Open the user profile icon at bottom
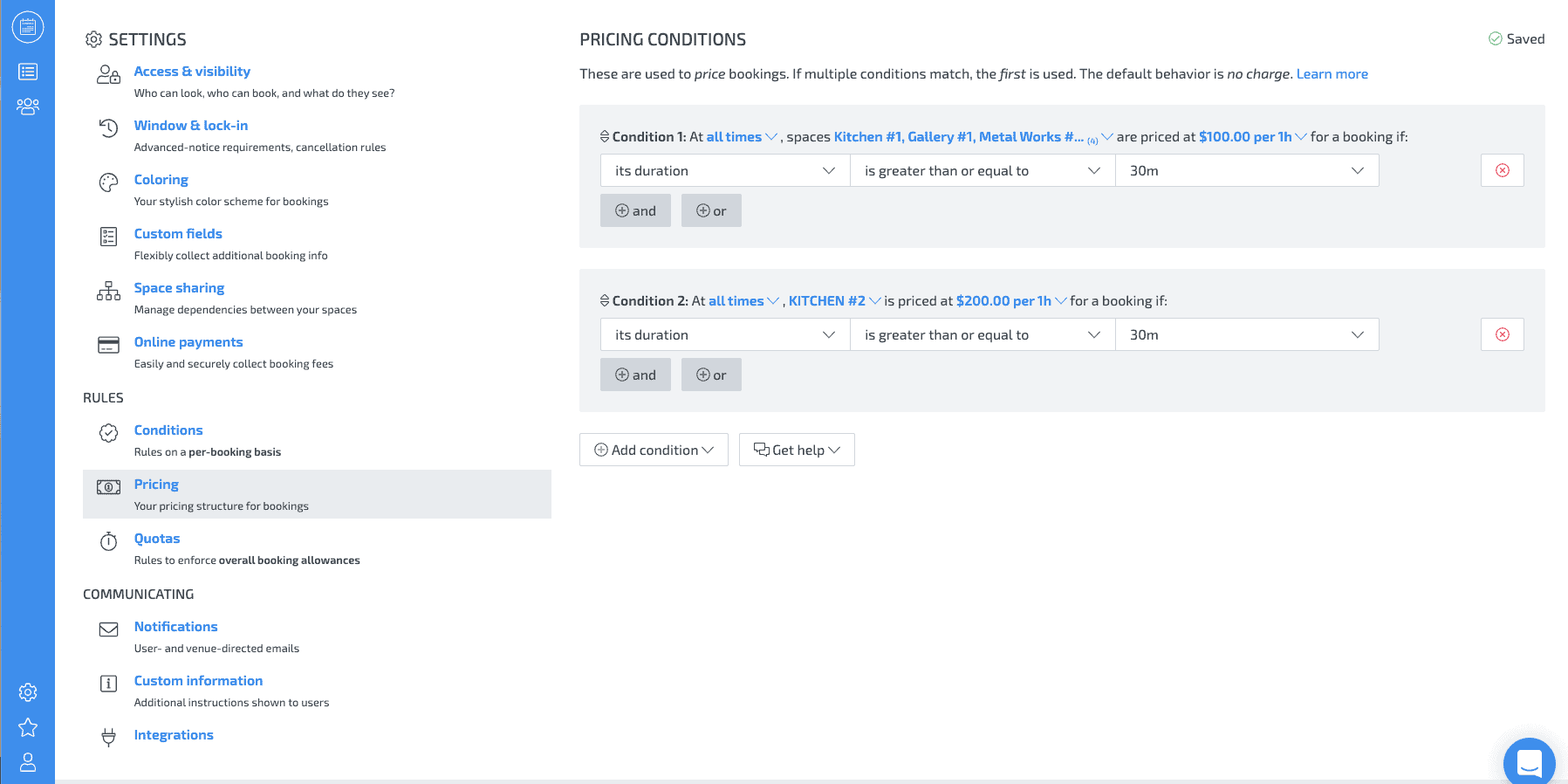Viewport: 1568px width, 784px height. tap(28, 762)
